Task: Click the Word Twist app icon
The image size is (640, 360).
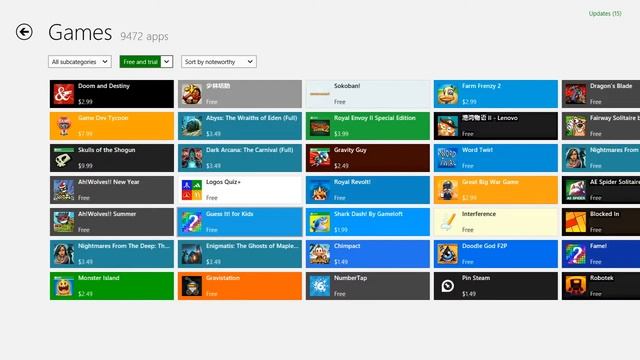Action: (448, 158)
